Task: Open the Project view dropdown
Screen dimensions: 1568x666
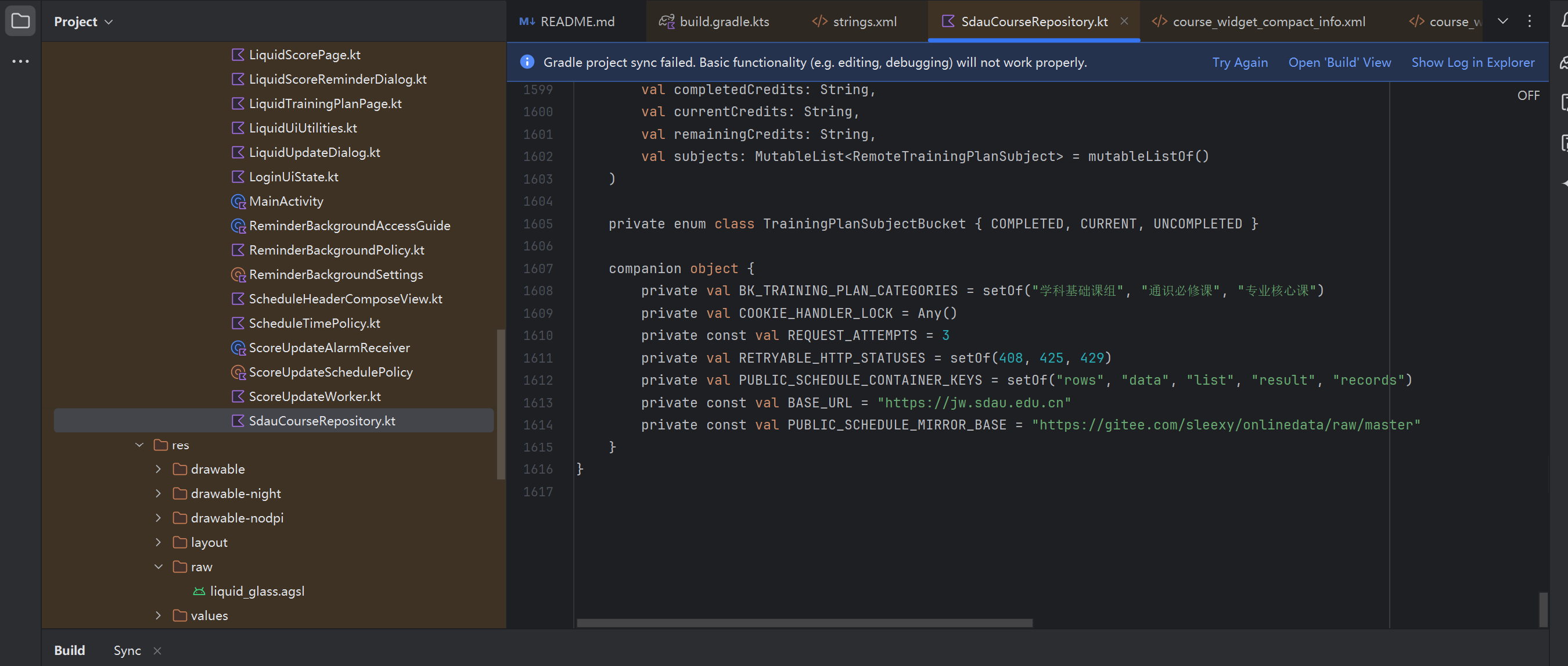Action: coord(84,22)
